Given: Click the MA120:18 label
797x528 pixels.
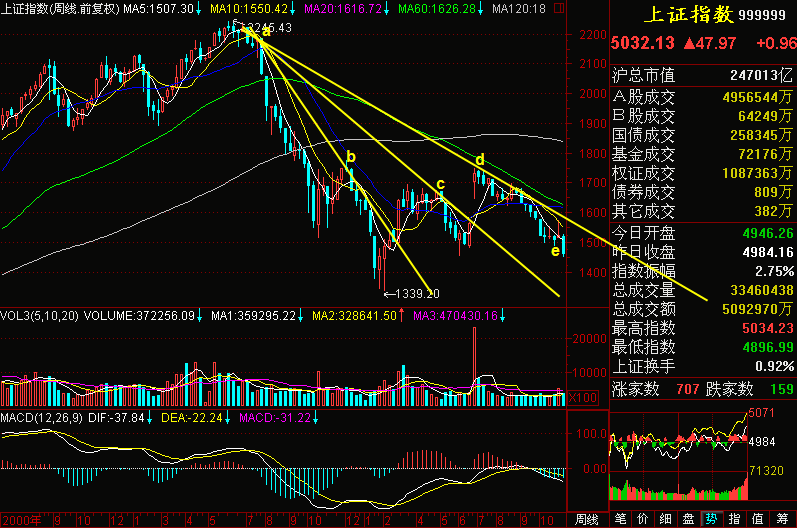Looking at the screenshot, I should click(x=518, y=9).
